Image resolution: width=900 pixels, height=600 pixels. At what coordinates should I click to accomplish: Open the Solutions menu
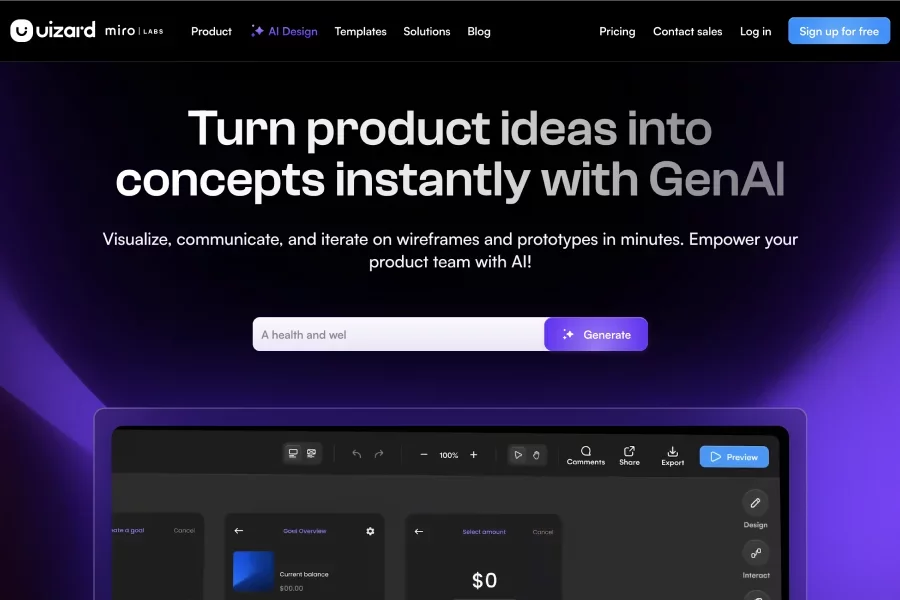coord(427,31)
